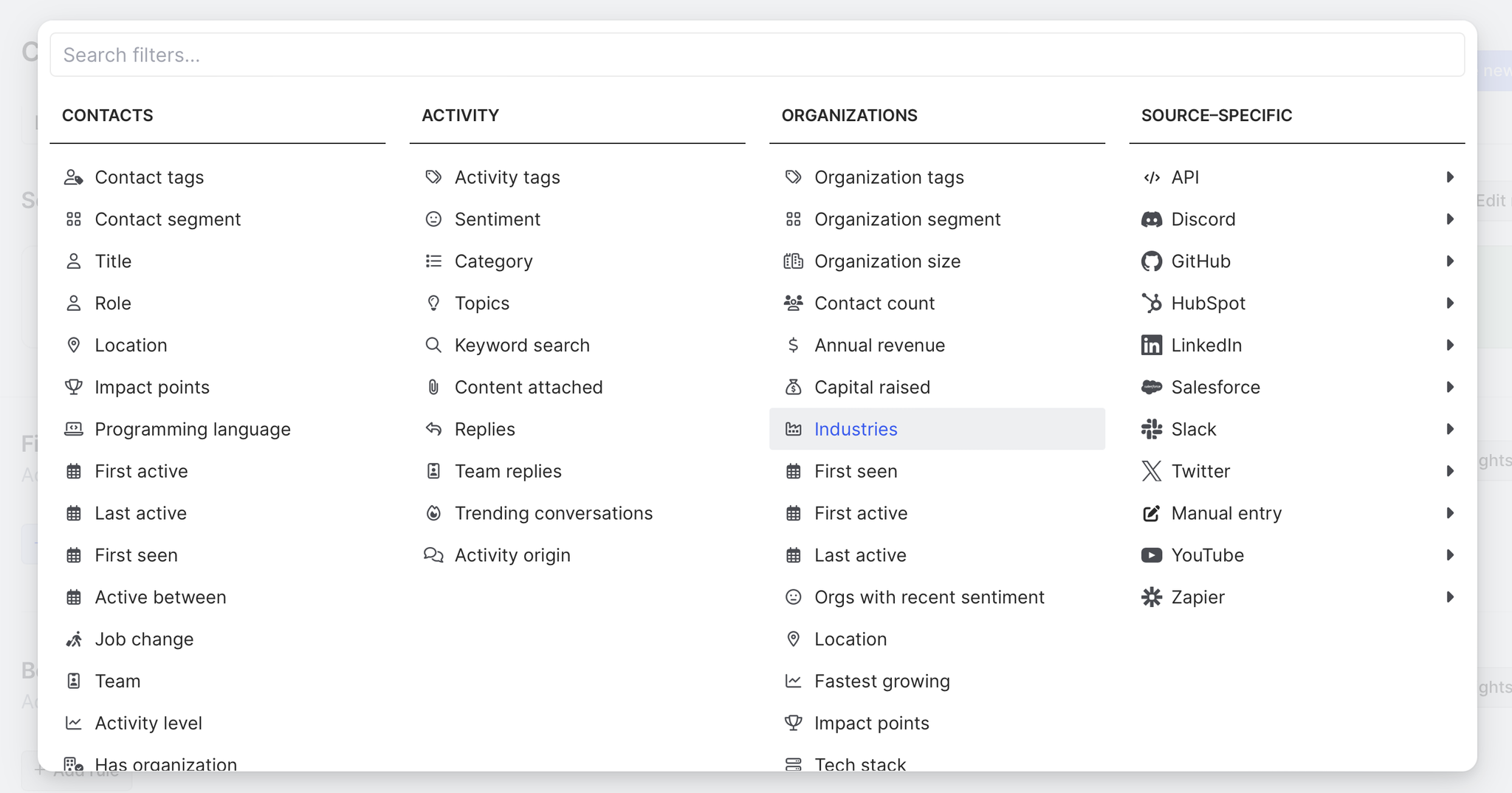This screenshot has width=1512, height=793.
Task: Expand the LinkedIn submenu arrow
Action: tap(1450, 345)
